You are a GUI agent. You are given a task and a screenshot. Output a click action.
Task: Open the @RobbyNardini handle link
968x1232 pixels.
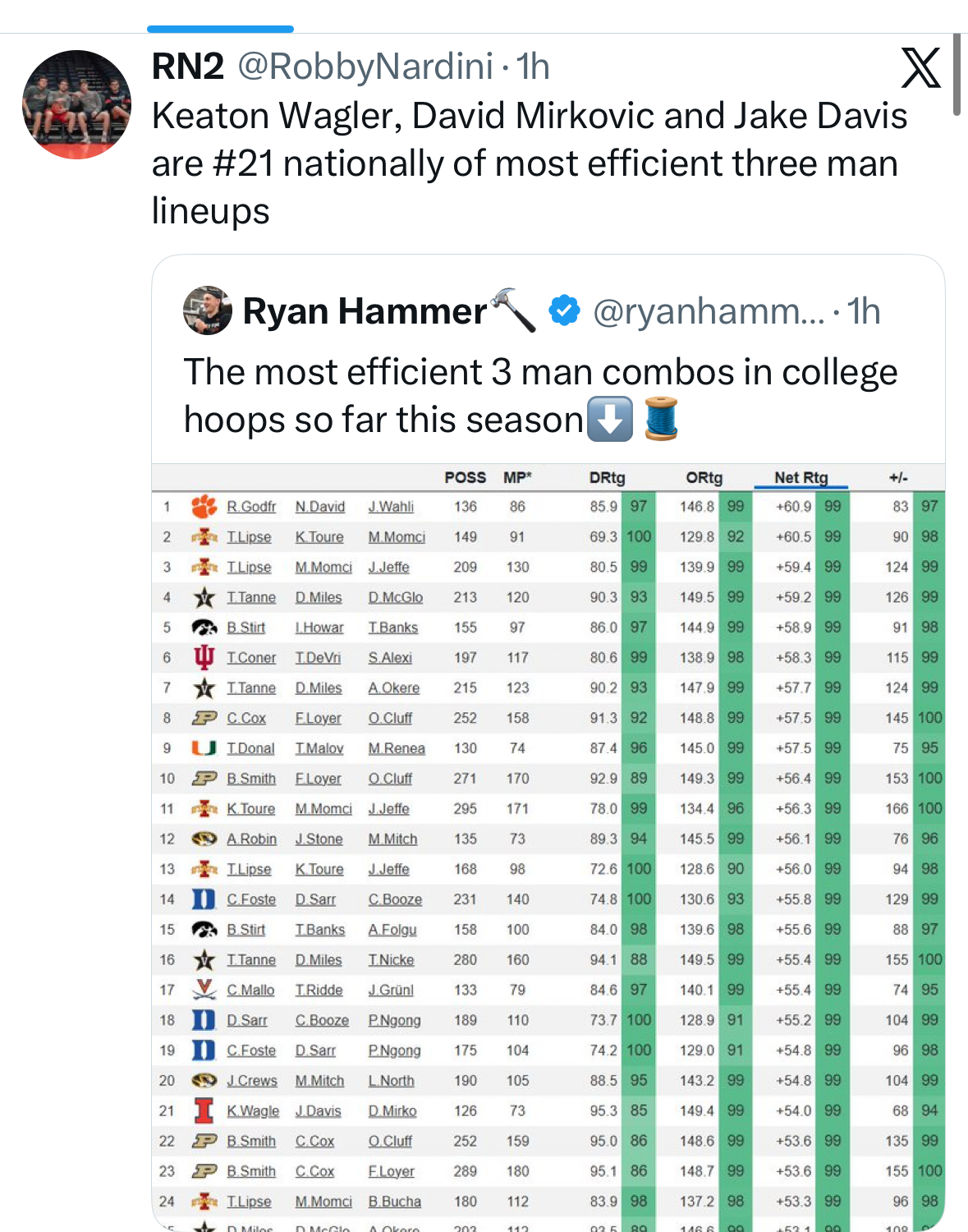(x=365, y=67)
